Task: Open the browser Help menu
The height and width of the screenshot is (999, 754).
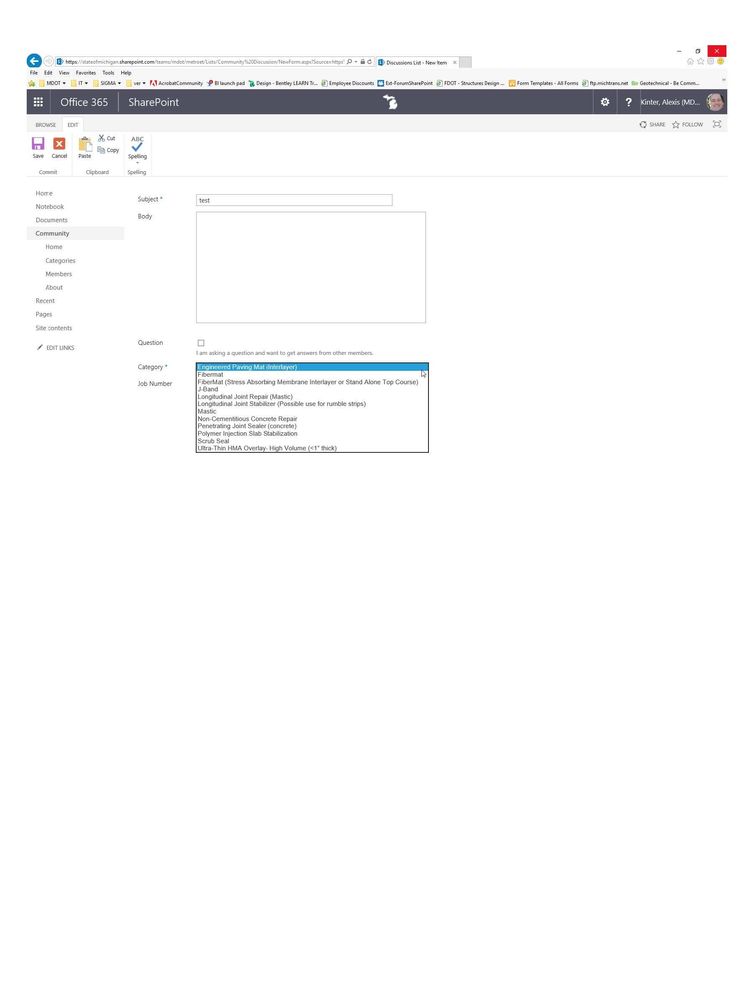Action: click(x=126, y=73)
